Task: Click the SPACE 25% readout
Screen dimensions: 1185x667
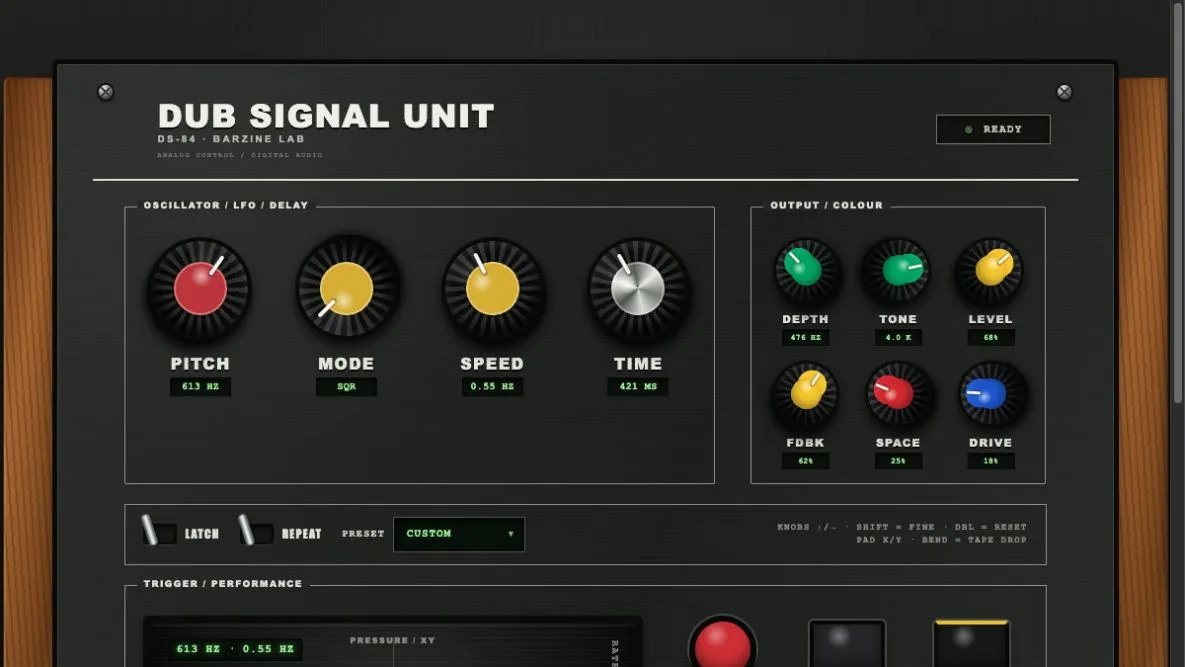Action: 898,461
